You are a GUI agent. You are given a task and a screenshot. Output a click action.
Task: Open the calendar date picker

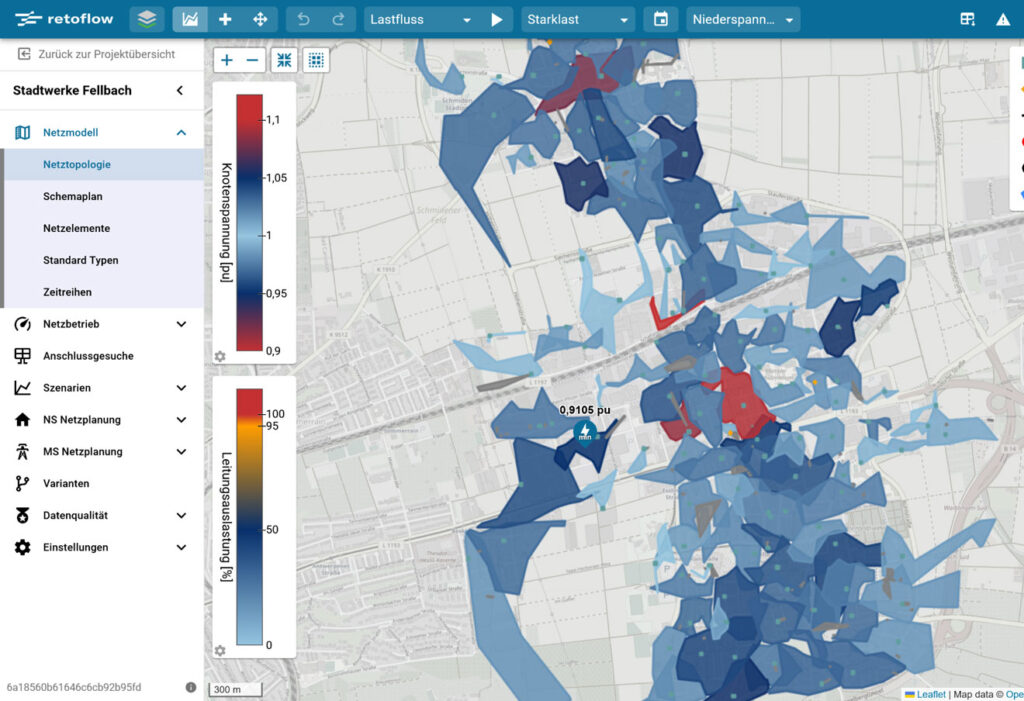(x=661, y=19)
